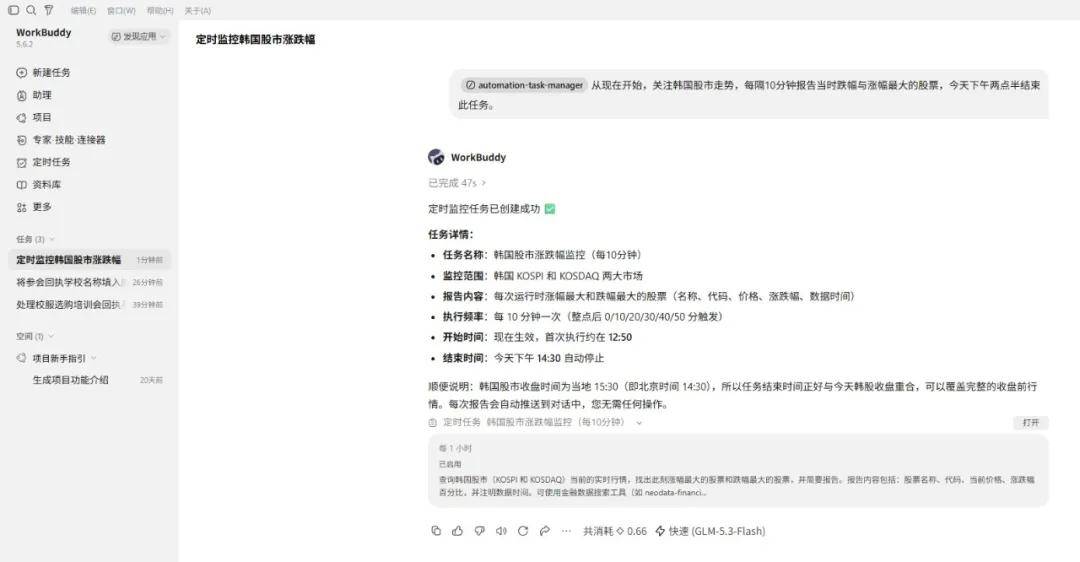Click 快速 (GLM-5.3-Flash) model label
Image resolution: width=1080 pixels, height=562 pixels.
[710, 531]
